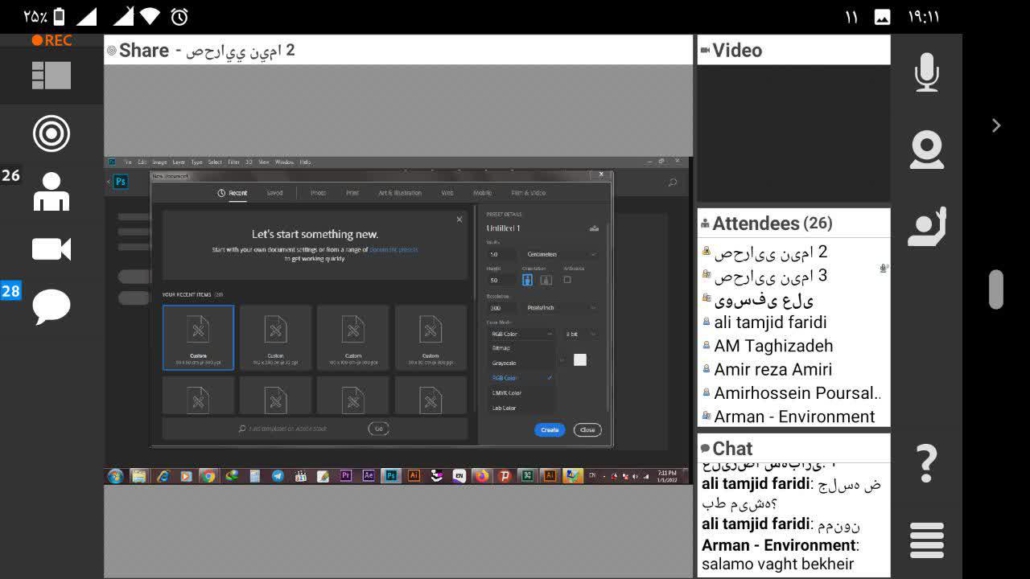1030x579 pixels.
Task: Open the Pixels/Inch resolution units dropdown
Action: point(560,308)
